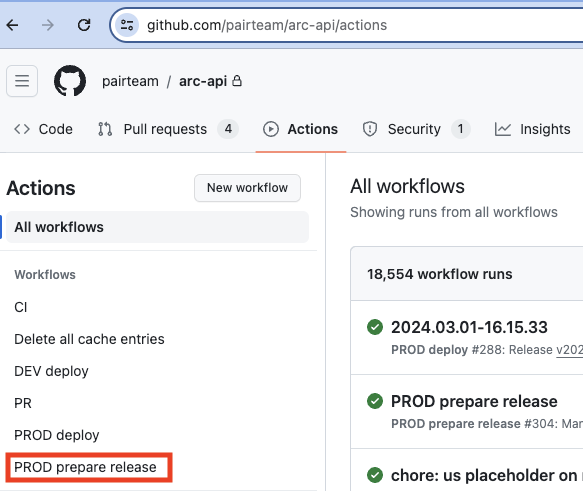
Task: Switch to the Code tab
Action: (43, 129)
